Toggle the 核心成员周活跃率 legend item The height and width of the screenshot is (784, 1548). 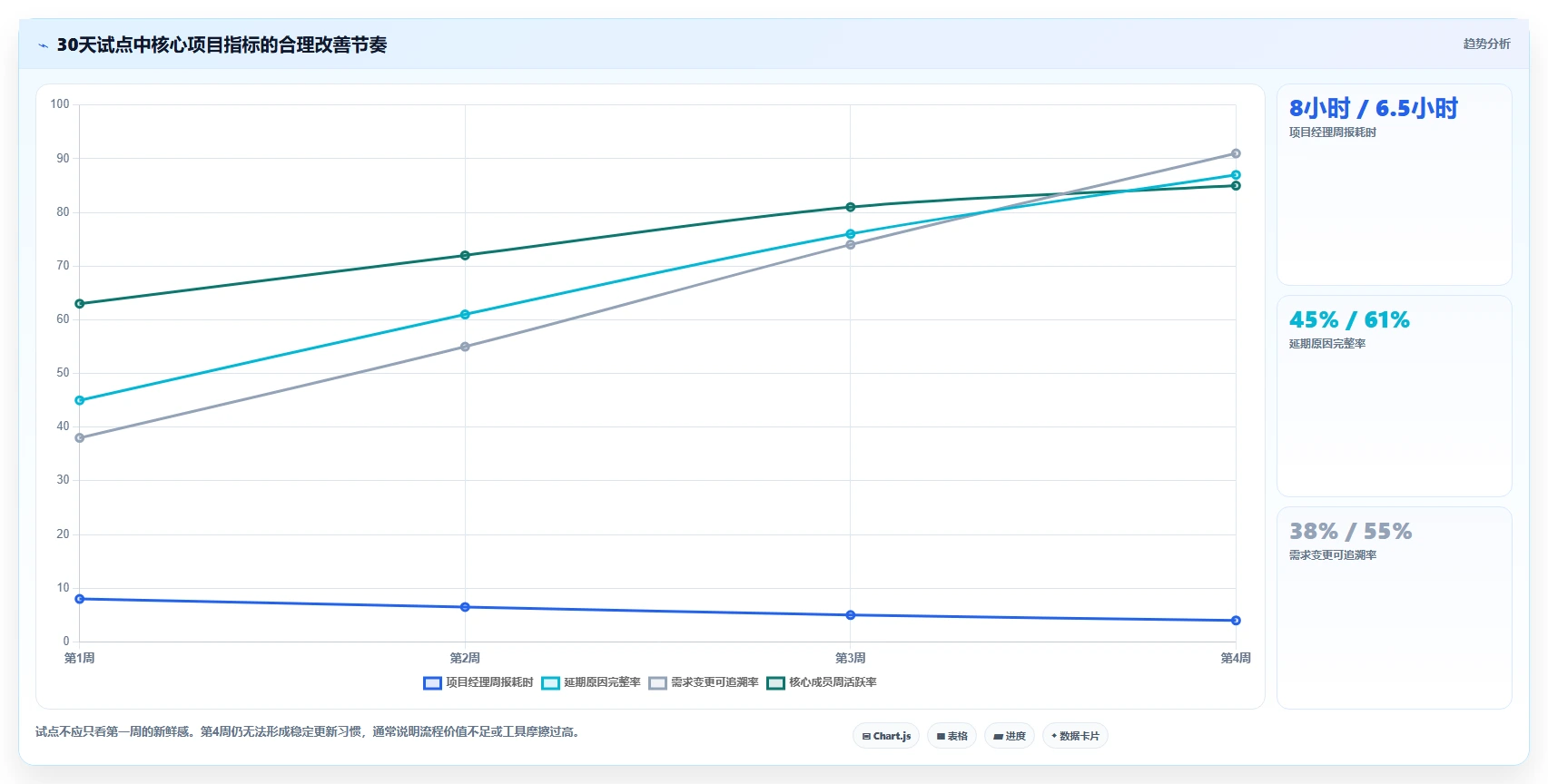tap(822, 682)
